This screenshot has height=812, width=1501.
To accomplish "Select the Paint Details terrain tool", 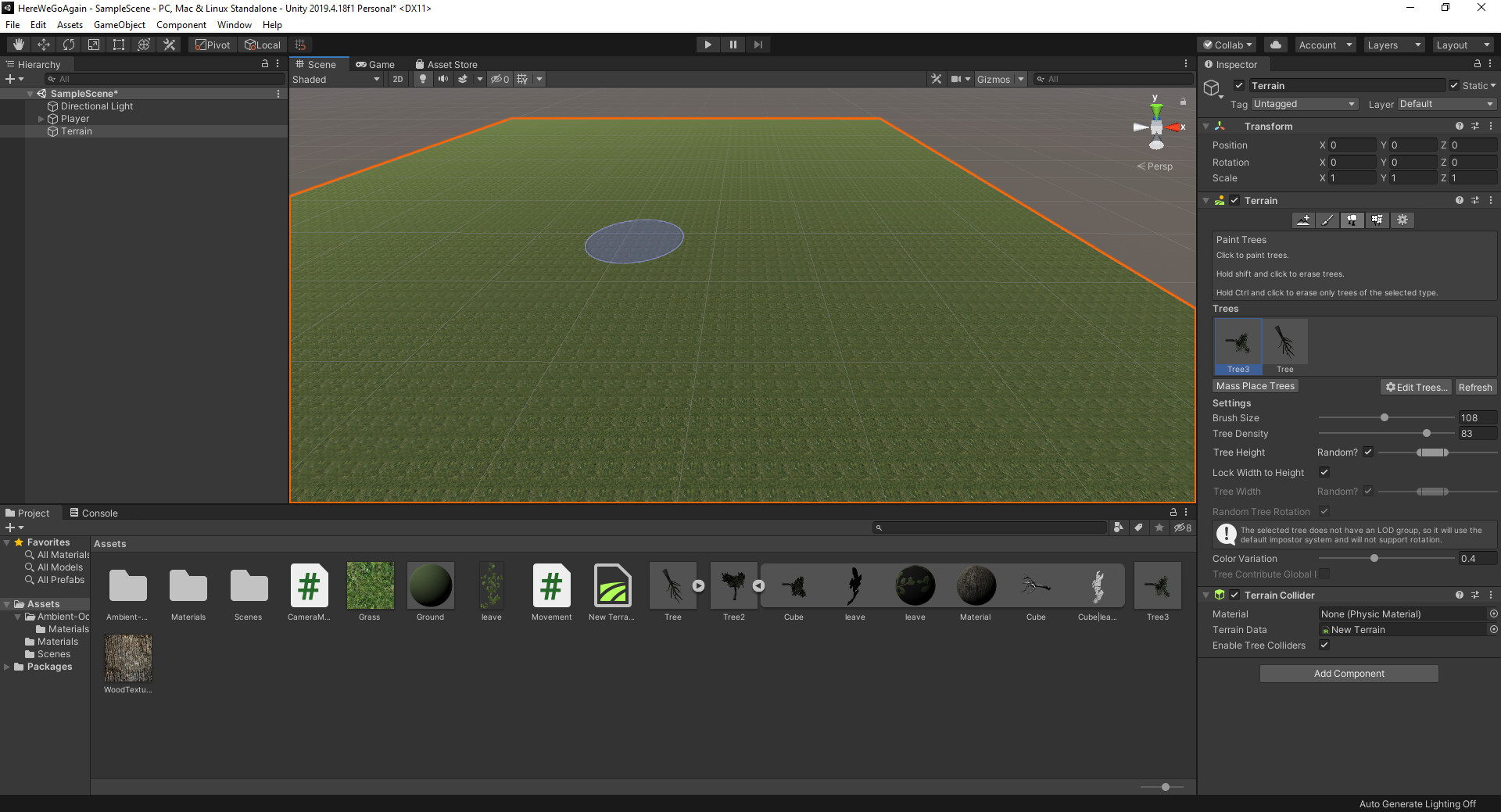I will 1377,220.
